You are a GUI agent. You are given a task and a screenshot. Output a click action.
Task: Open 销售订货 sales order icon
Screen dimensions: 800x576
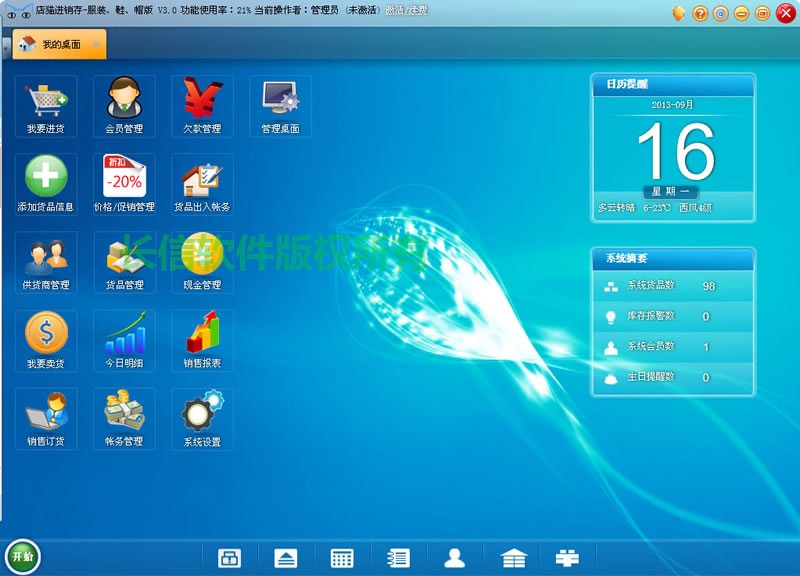(46, 419)
